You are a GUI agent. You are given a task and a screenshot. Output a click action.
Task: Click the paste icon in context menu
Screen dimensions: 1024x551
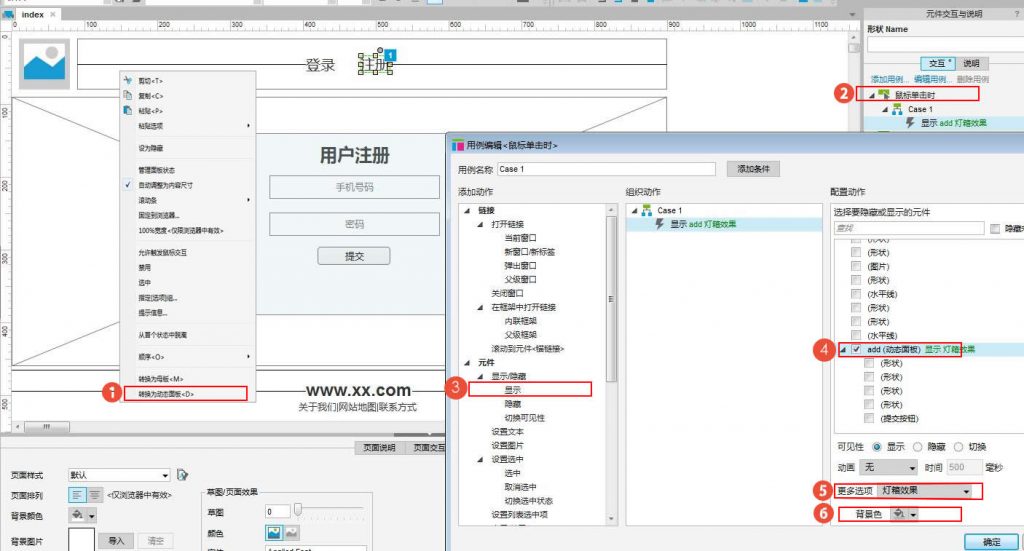(x=128, y=110)
